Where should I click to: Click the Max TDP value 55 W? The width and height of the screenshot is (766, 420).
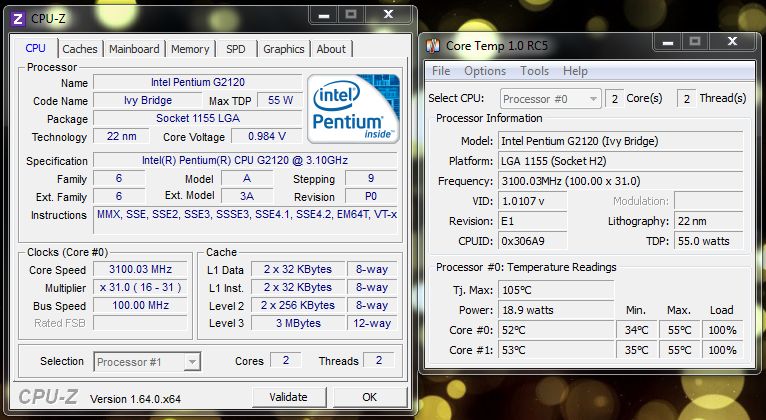pyautogui.click(x=280, y=100)
